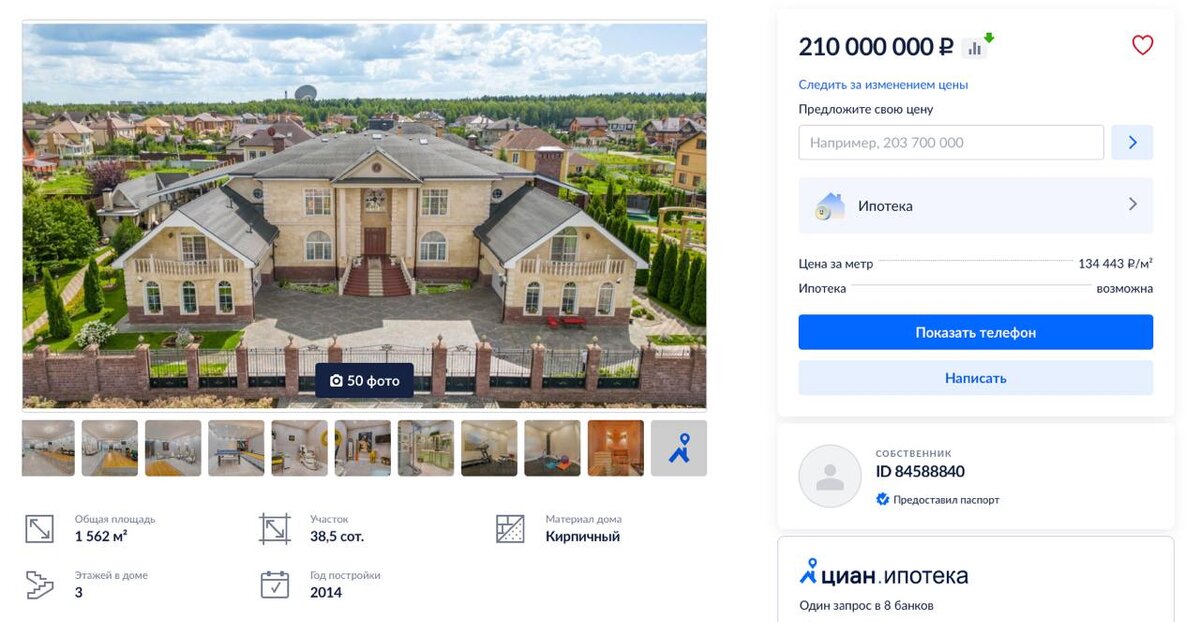Click the verified passport badge icon
Screen dimensions: 1200x622
coord(882,499)
